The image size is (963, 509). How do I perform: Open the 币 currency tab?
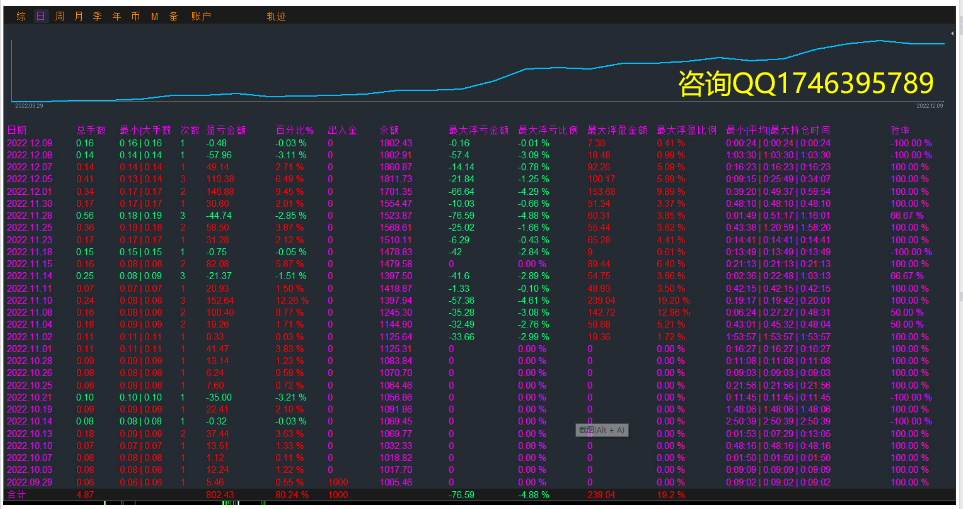[135, 17]
